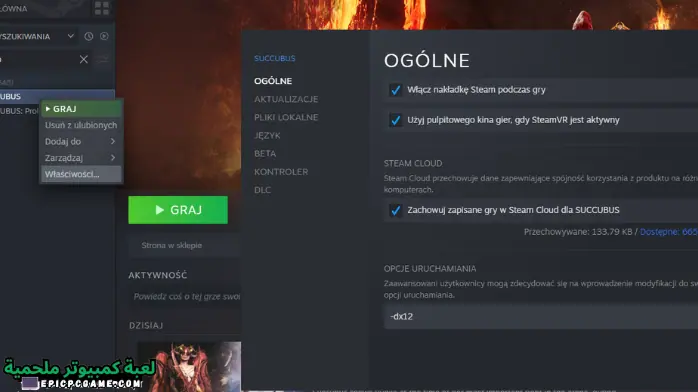Click the ready-to-play filter icon
The image size is (698, 392).
pos(104,36)
